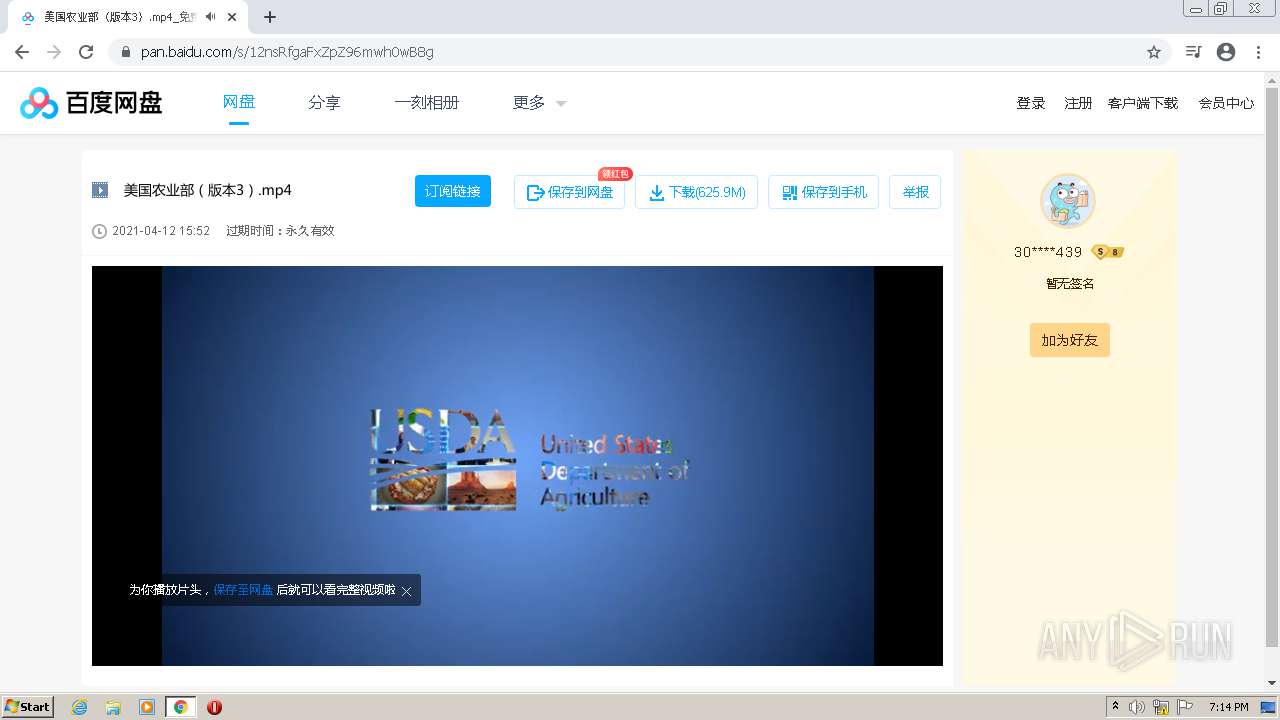Click the username 30****439
This screenshot has width=1280, height=720.
click(x=1048, y=252)
